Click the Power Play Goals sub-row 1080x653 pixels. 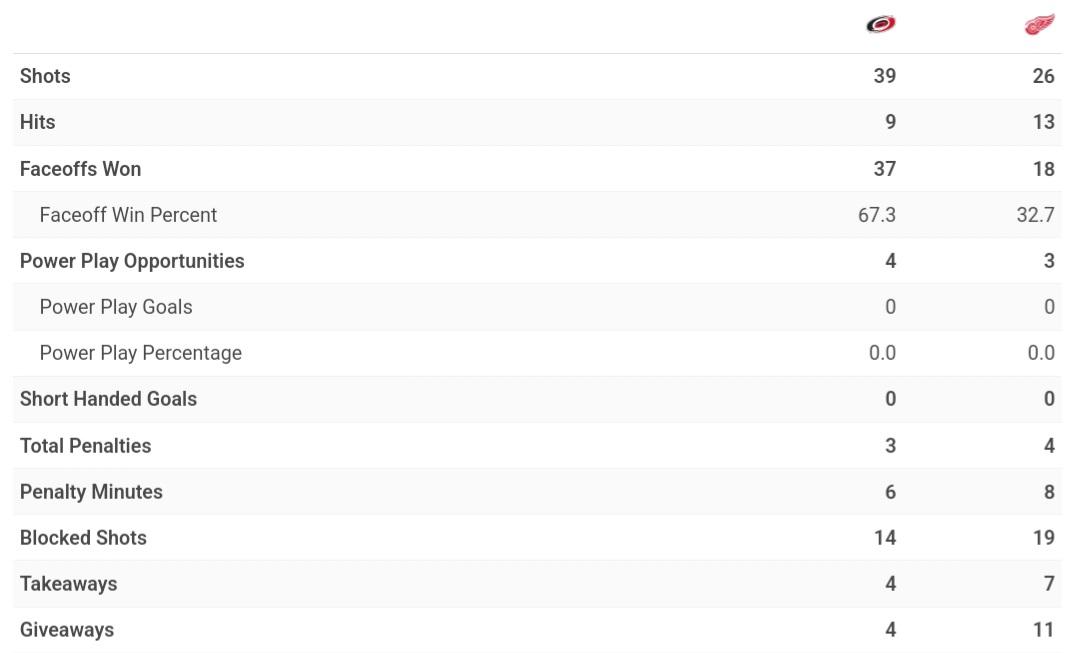point(537,307)
